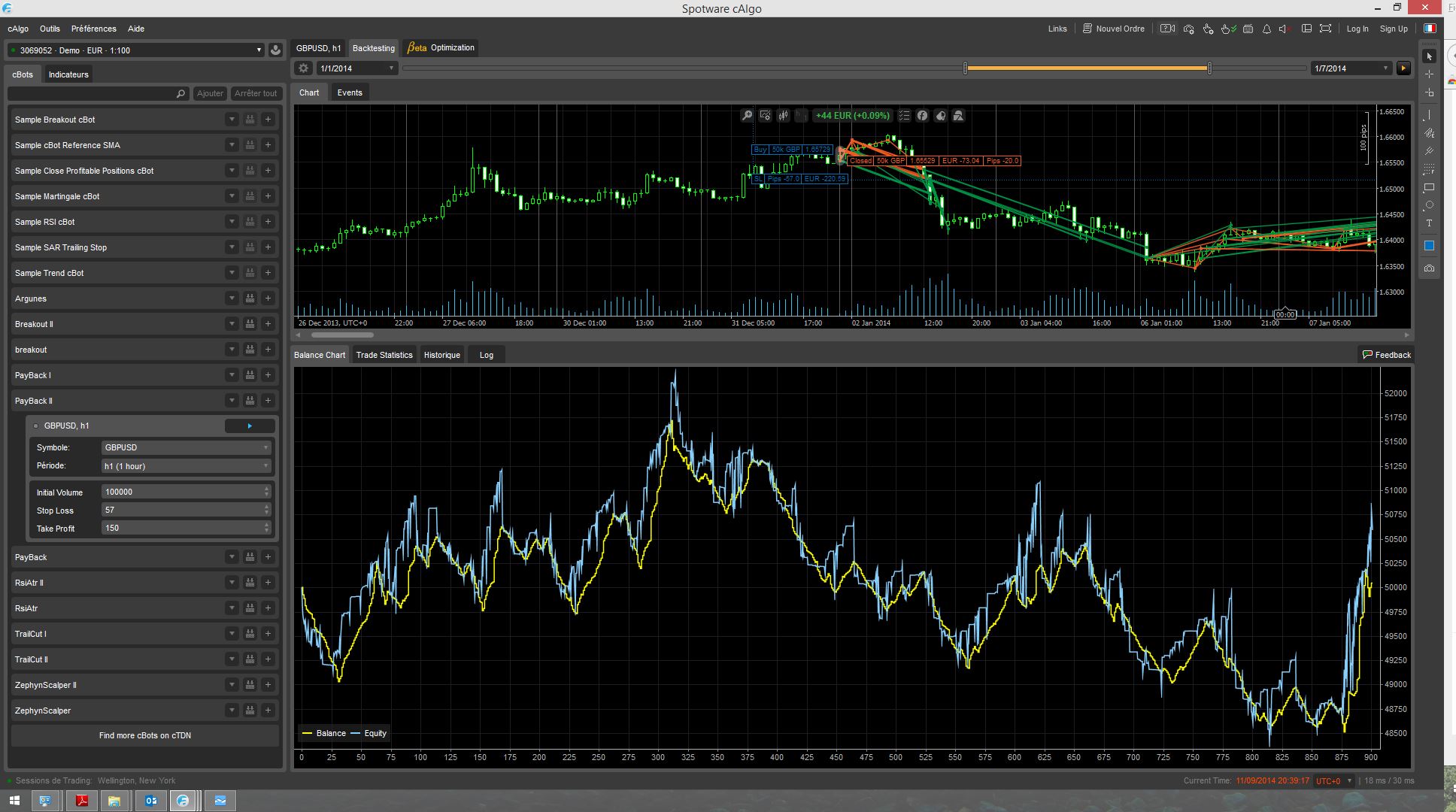The image size is (1456, 812).
Task: Change chart type to candlesticks icon
Action: click(783, 116)
